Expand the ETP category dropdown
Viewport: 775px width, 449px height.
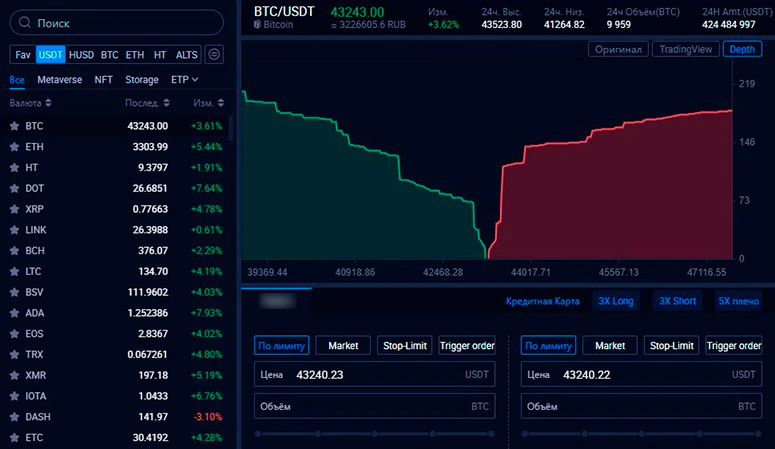click(x=184, y=80)
